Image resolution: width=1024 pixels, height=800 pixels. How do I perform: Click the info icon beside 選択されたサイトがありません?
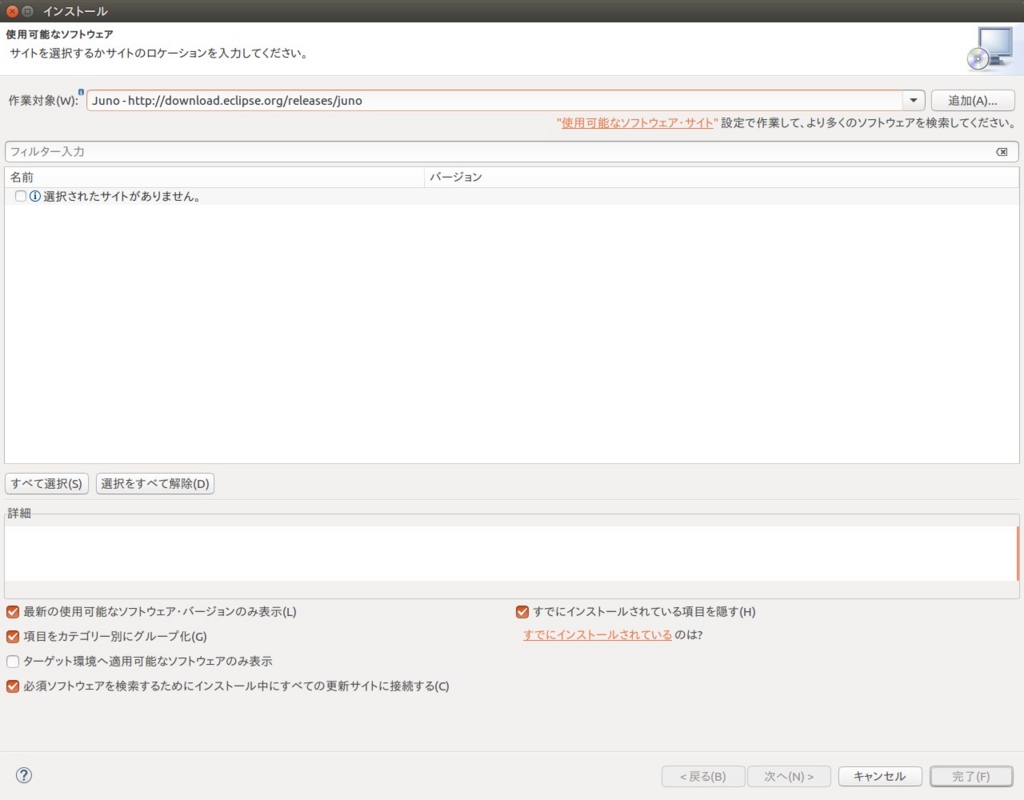[x=35, y=196]
